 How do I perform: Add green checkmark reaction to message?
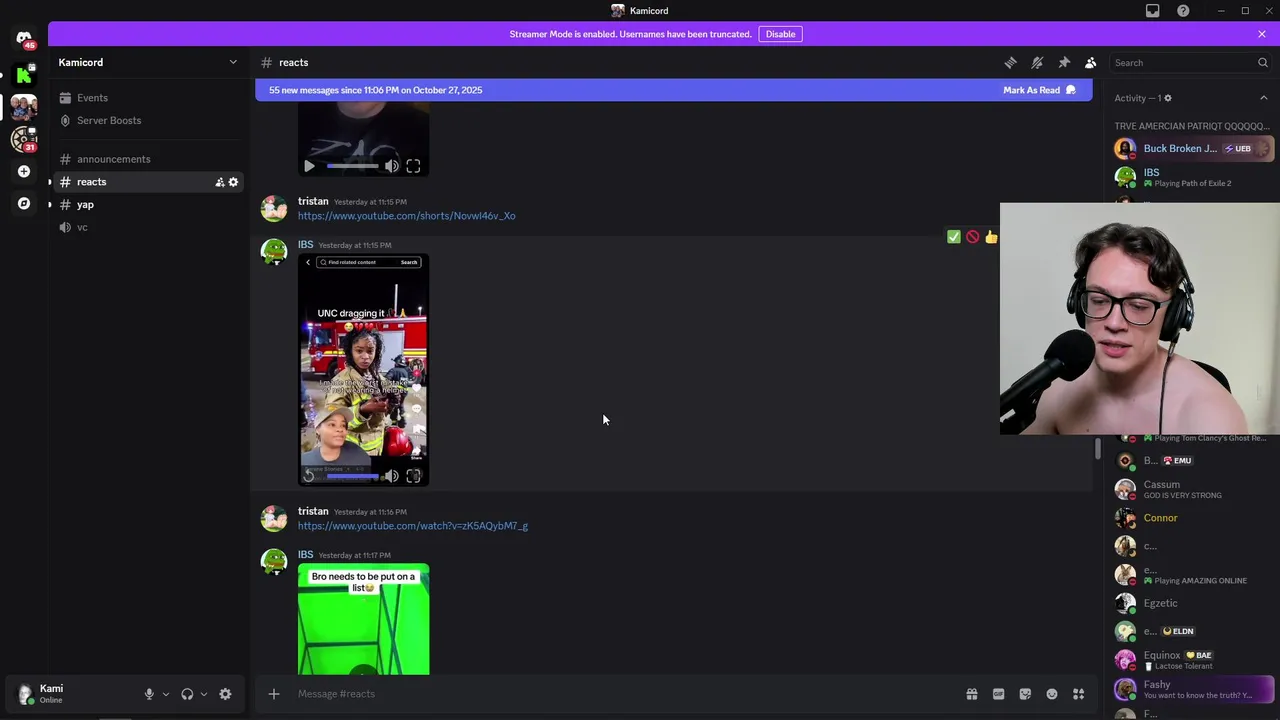953,237
